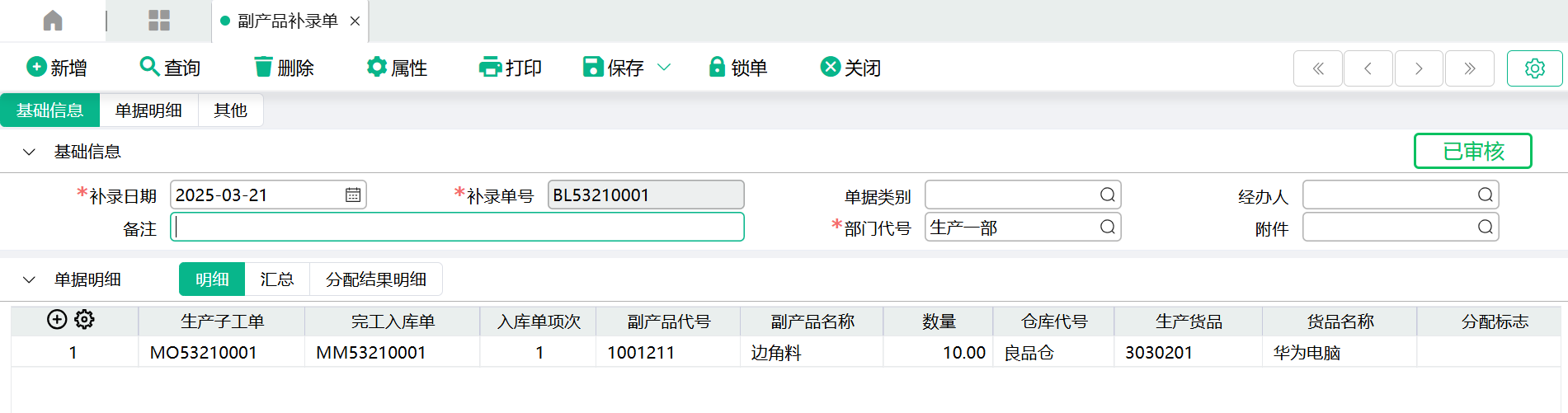Switch to the 其他 tab

pos(230,110)
